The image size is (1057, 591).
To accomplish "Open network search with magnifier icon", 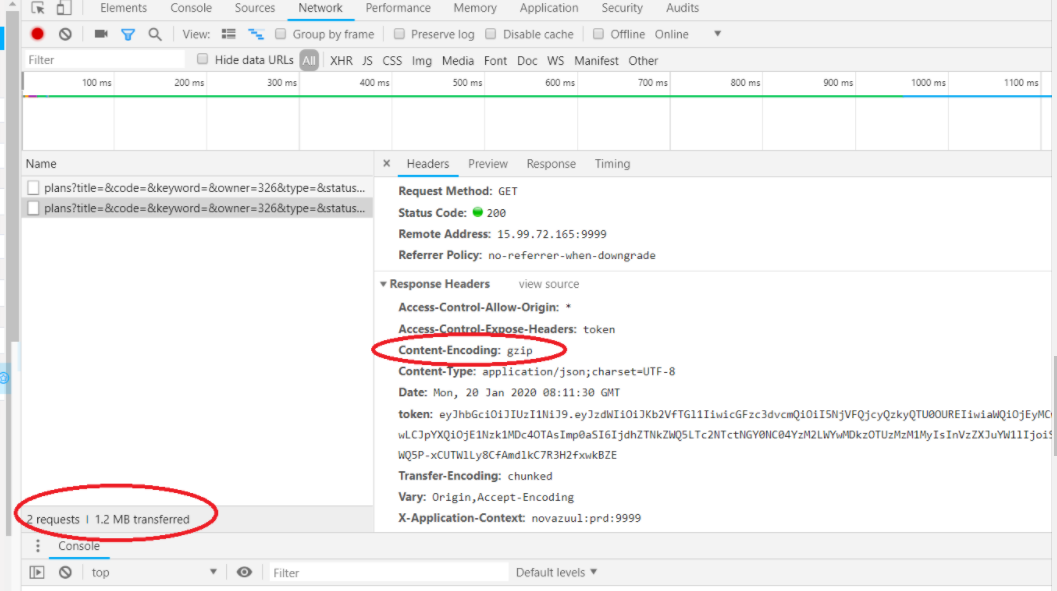I will coord(155,34).
